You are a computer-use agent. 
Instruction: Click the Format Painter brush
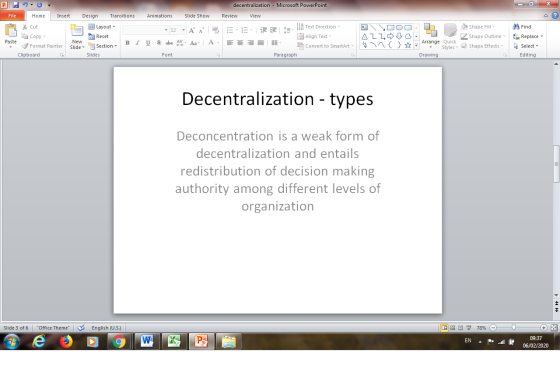click(x=42, y=46)
